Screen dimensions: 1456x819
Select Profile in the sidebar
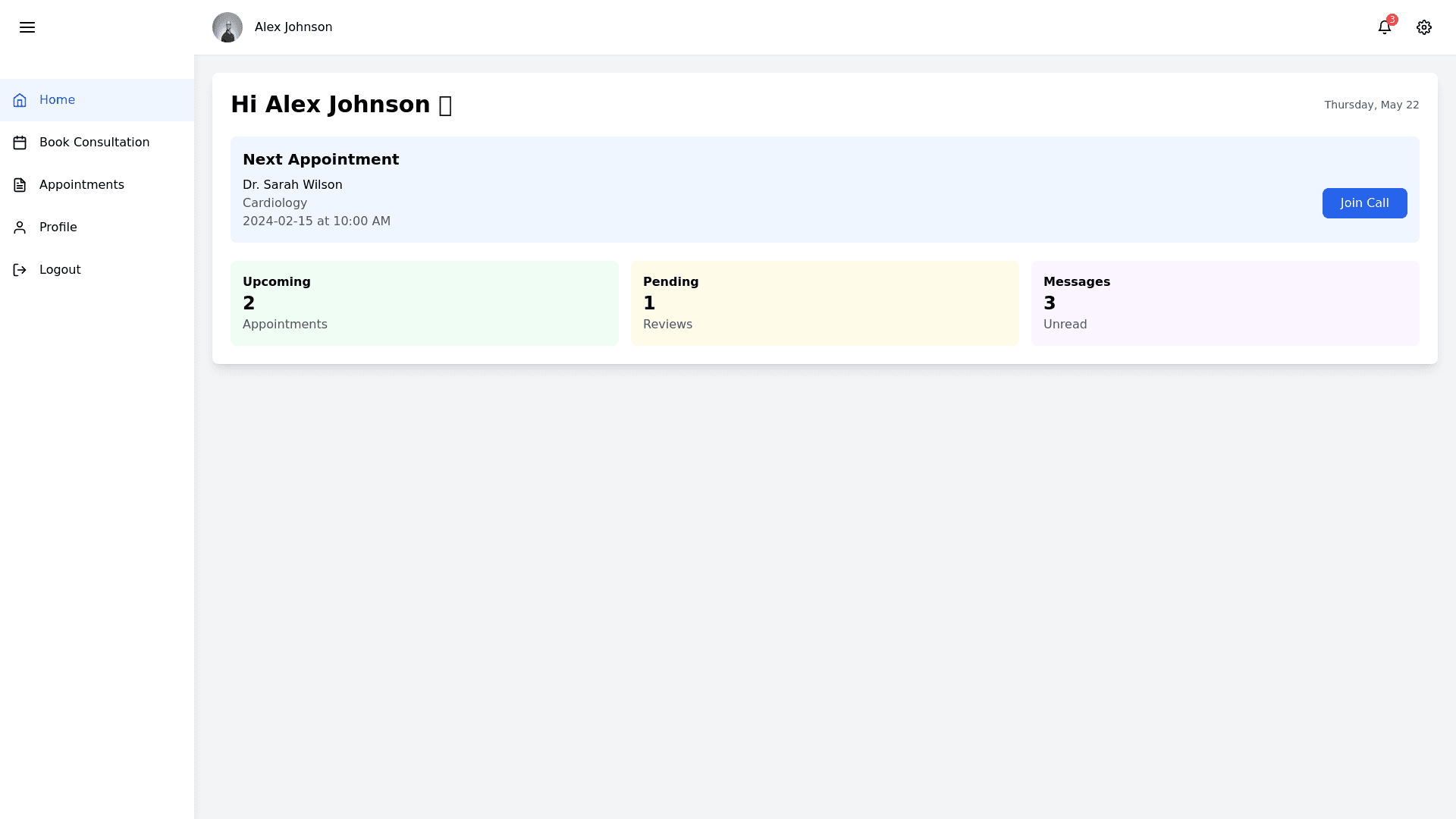[58, 227]
